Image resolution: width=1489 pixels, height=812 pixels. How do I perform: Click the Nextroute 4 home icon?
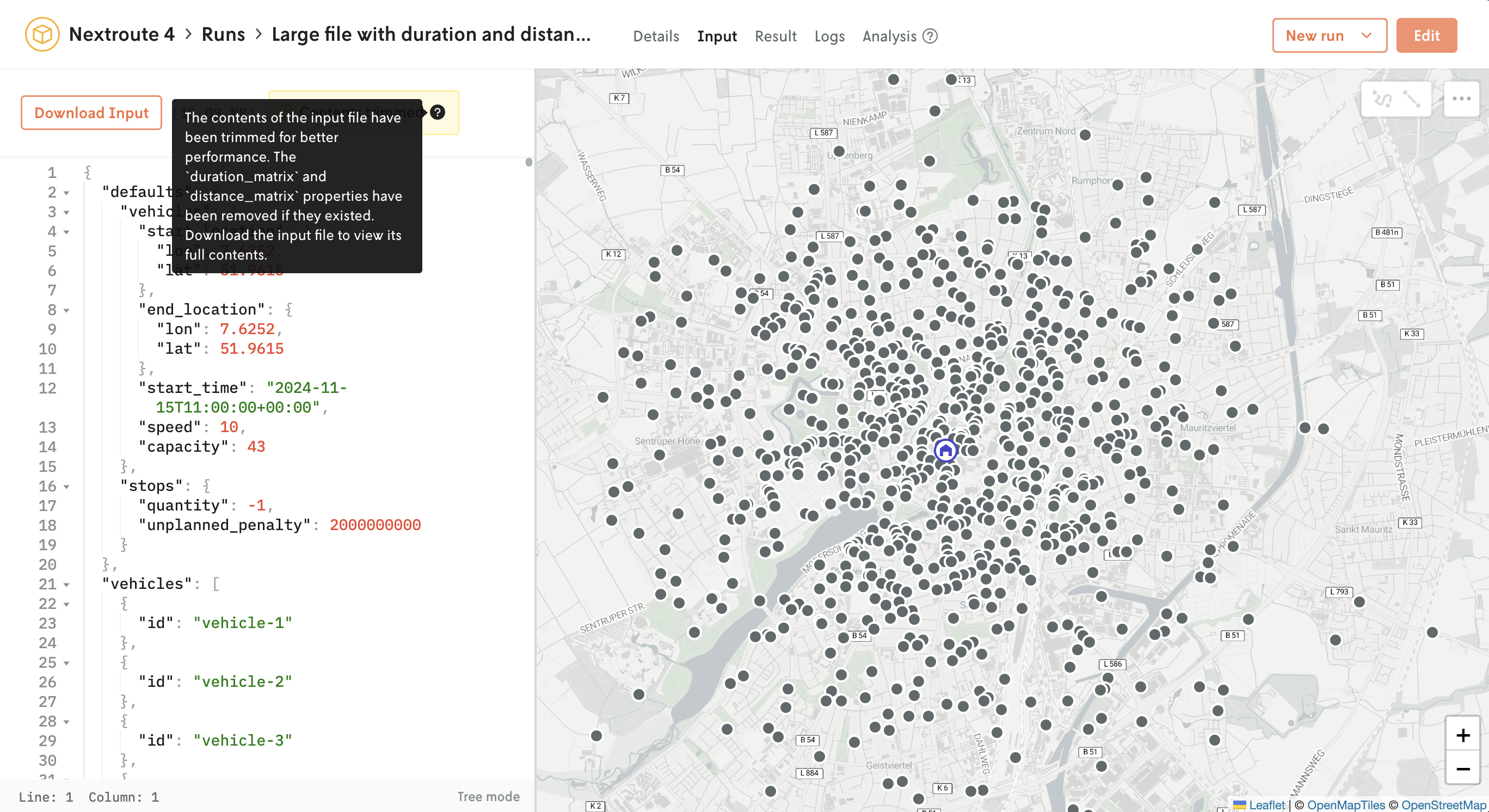42,35
